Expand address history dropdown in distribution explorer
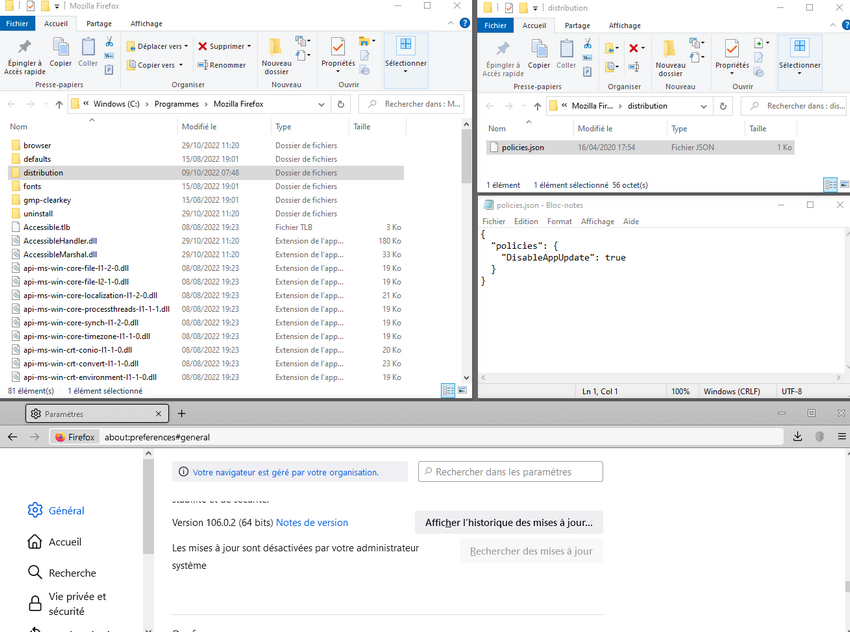850x632 pixels. pos(704,106)
